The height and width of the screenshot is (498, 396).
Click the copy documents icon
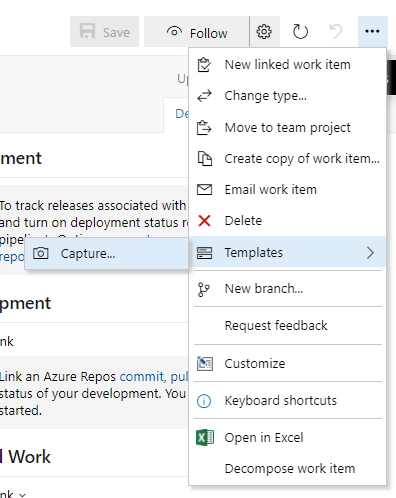(x=205, y=159)
